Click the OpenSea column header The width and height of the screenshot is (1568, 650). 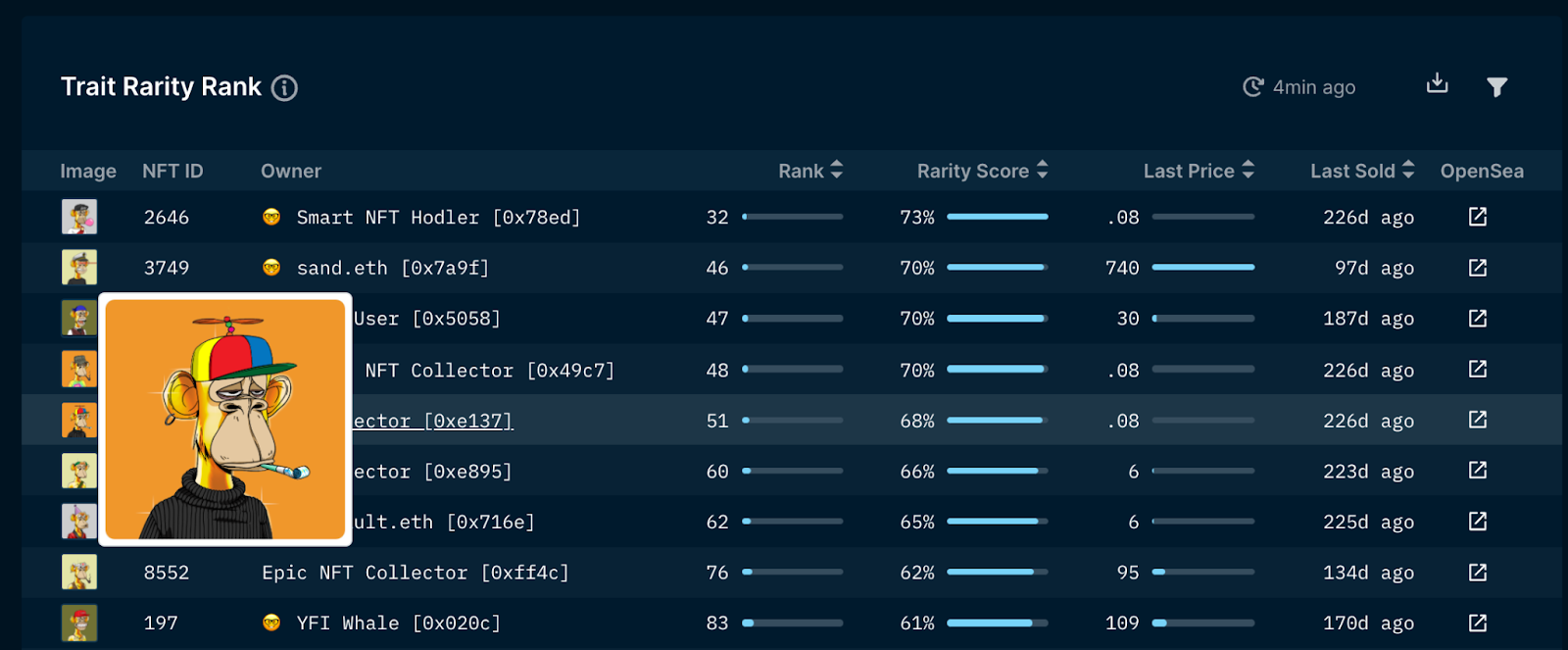point(1482,171)
